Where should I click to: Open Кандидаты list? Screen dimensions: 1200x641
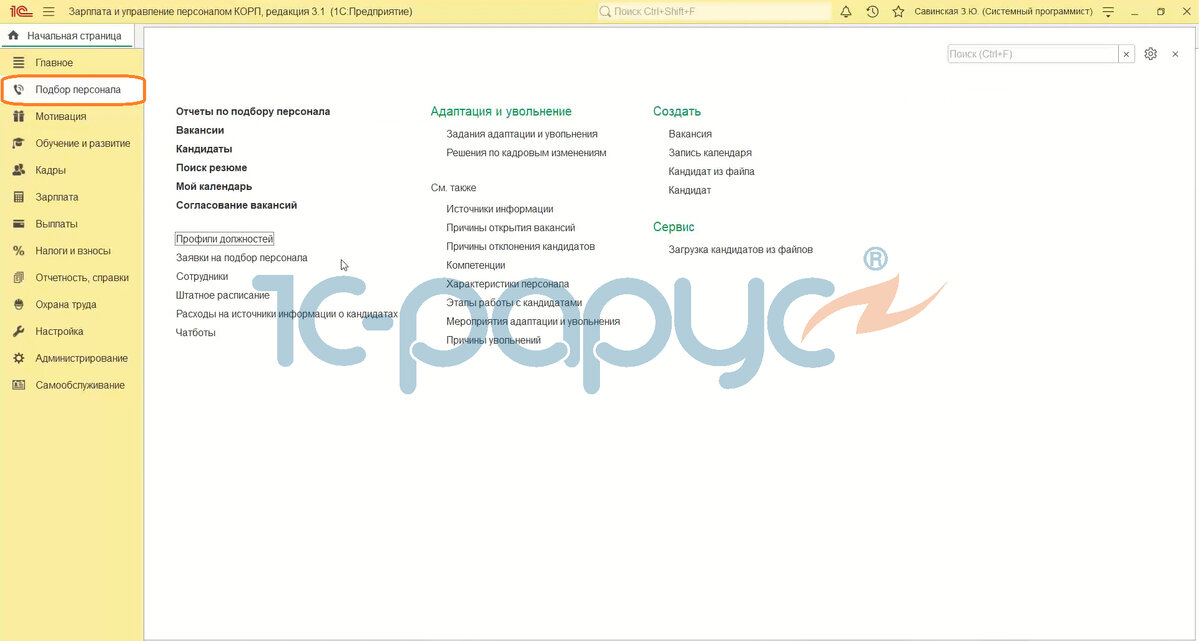point(204,149)
